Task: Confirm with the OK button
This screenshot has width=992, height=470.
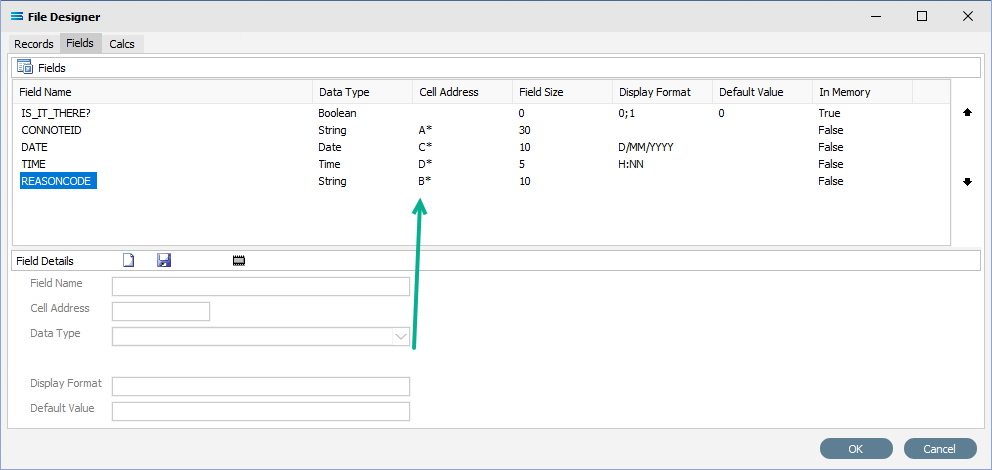Action: click(856, 448)
